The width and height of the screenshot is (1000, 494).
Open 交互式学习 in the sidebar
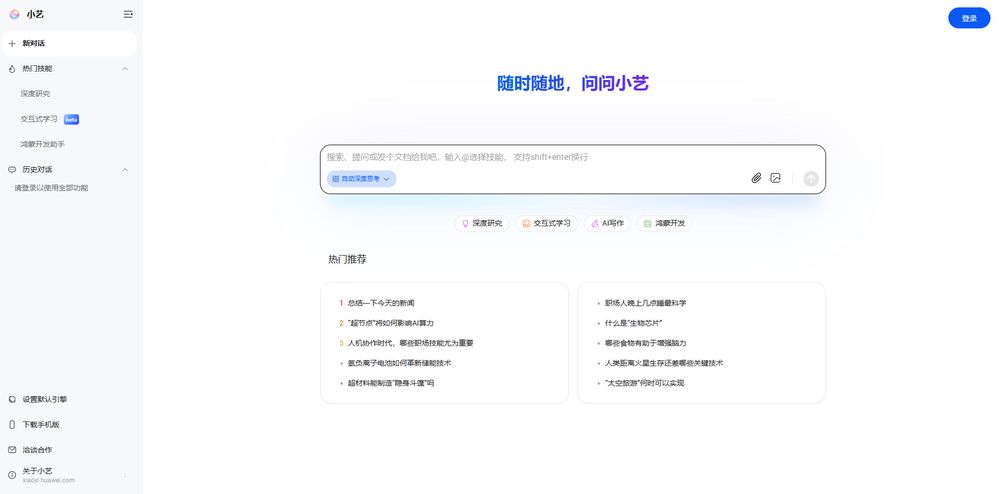click(x=39, y=119)
